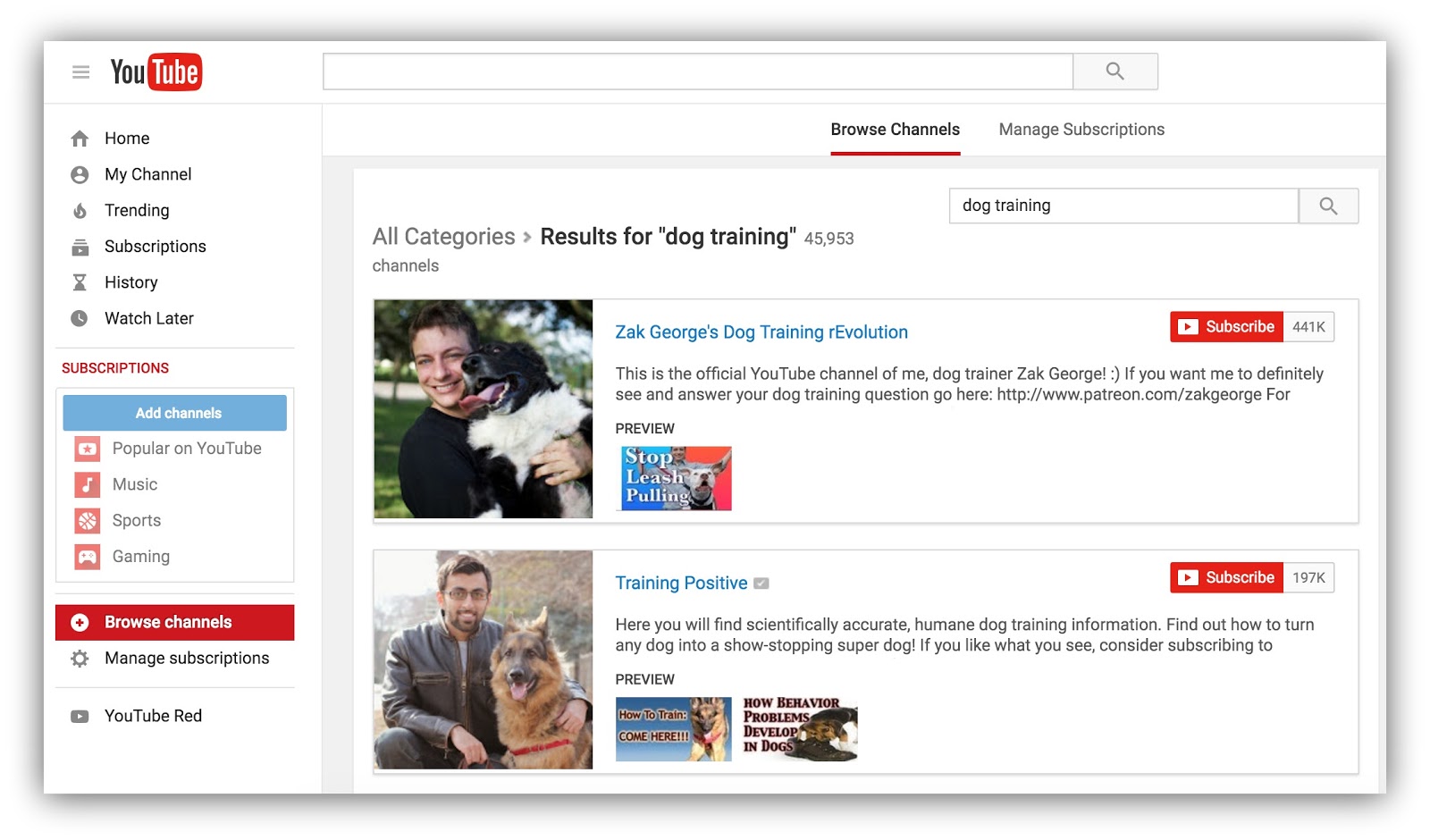Open the Training Positive channel link

click(681, 584)
